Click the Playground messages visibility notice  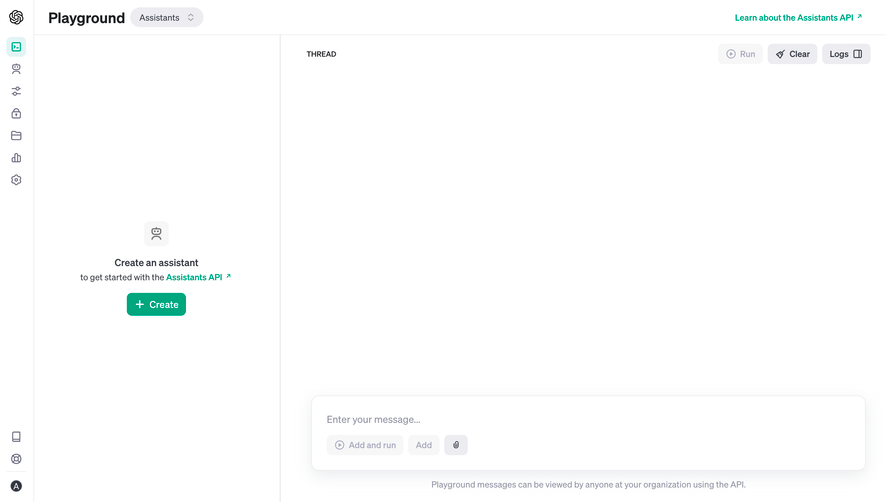588,484
